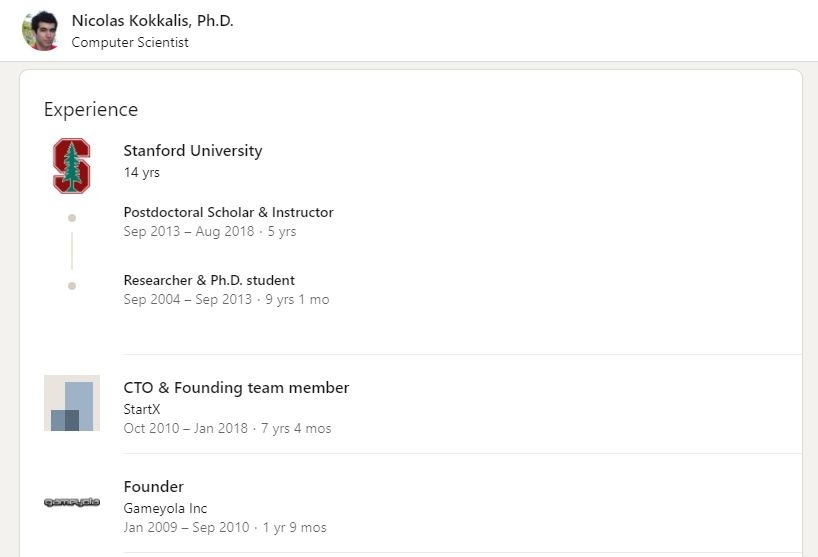Click the StartX company name

coord(141,409)
